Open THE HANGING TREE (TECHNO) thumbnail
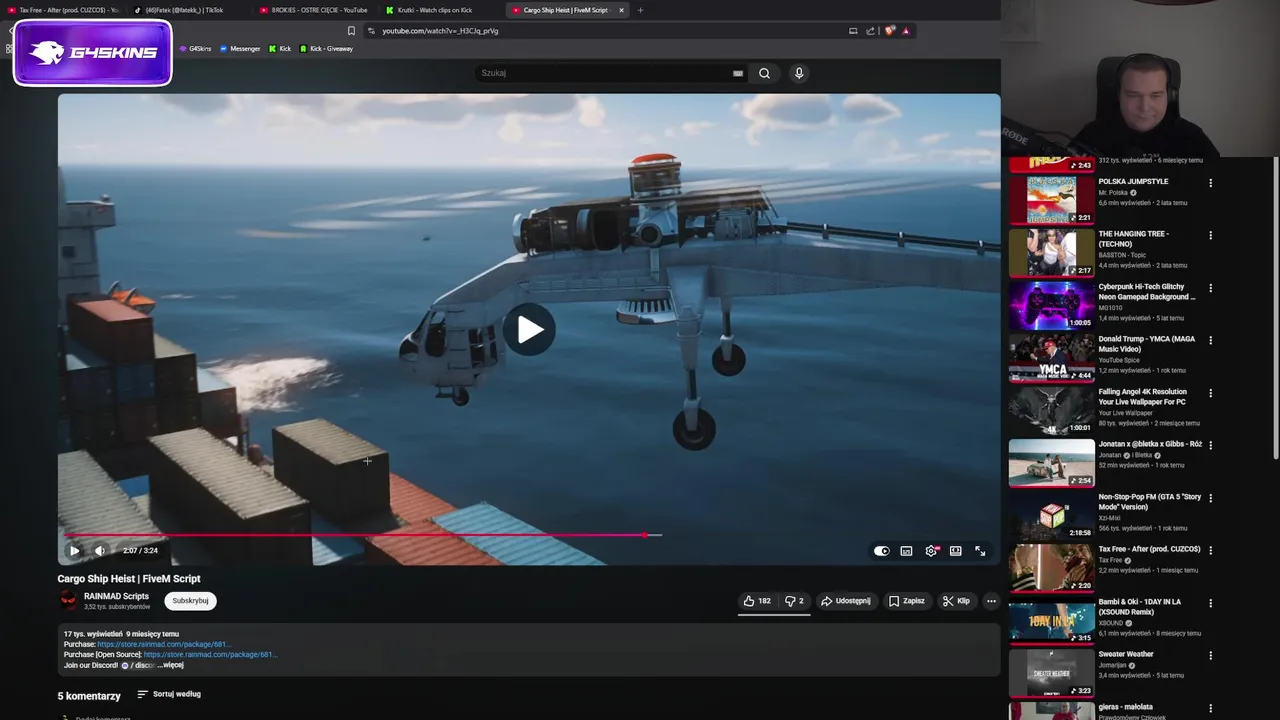The image size is (1280, 720). pos(1051,252)
